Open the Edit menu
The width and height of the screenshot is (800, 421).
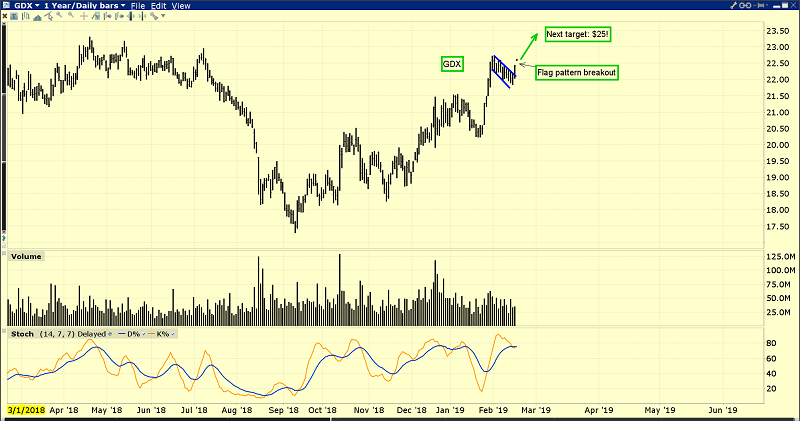[x=159, y=6]
